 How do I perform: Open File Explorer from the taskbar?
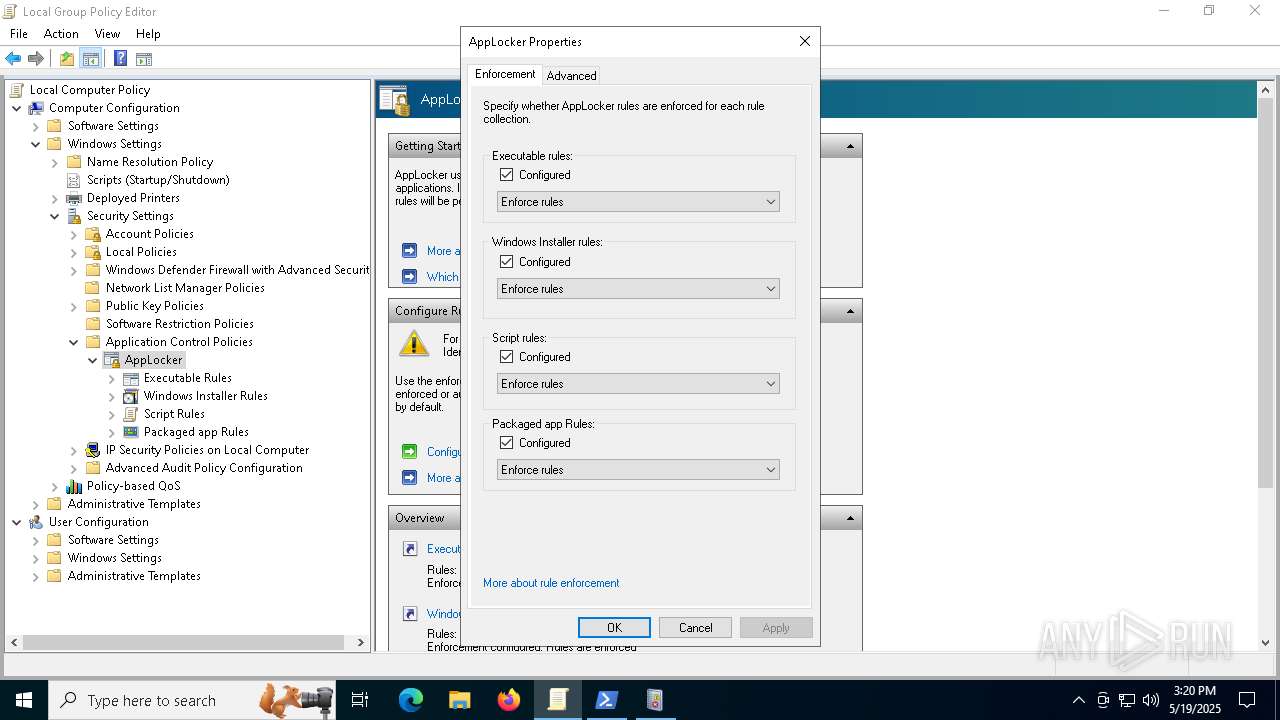coord(459,700)
